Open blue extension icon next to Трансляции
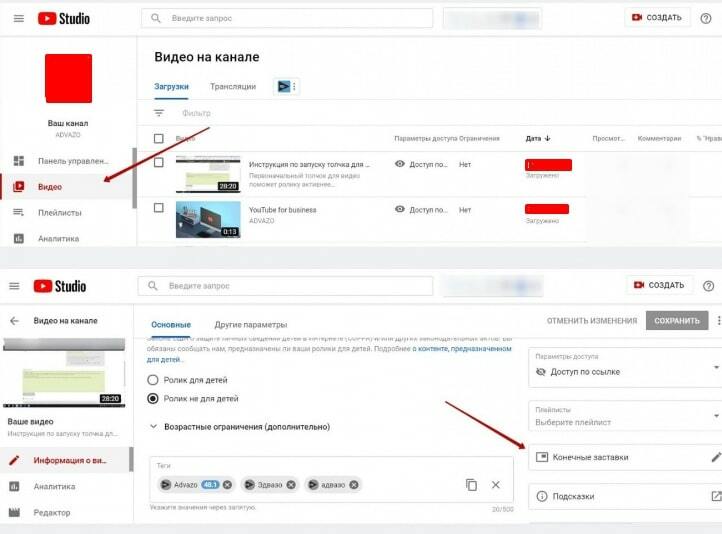The width and height of the screenshot is (722, 534). click(284, 86)
